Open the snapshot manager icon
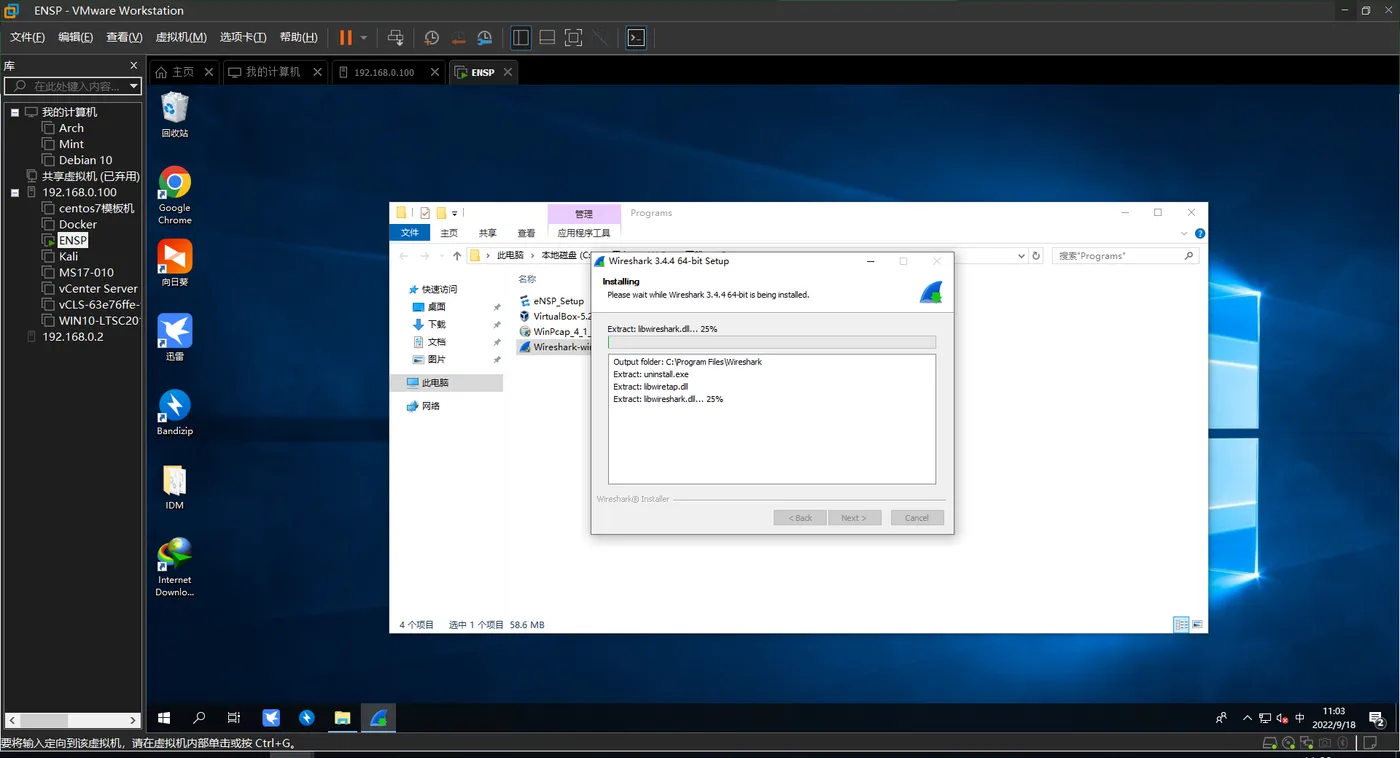Viewport: 1400px width, 758px height. point(485,38)
